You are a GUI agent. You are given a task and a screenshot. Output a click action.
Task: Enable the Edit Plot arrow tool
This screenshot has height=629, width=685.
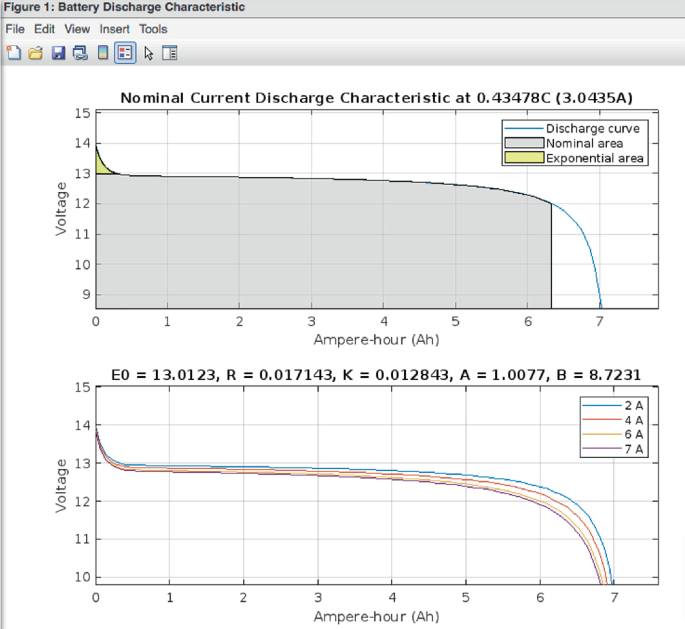(149, 53)
